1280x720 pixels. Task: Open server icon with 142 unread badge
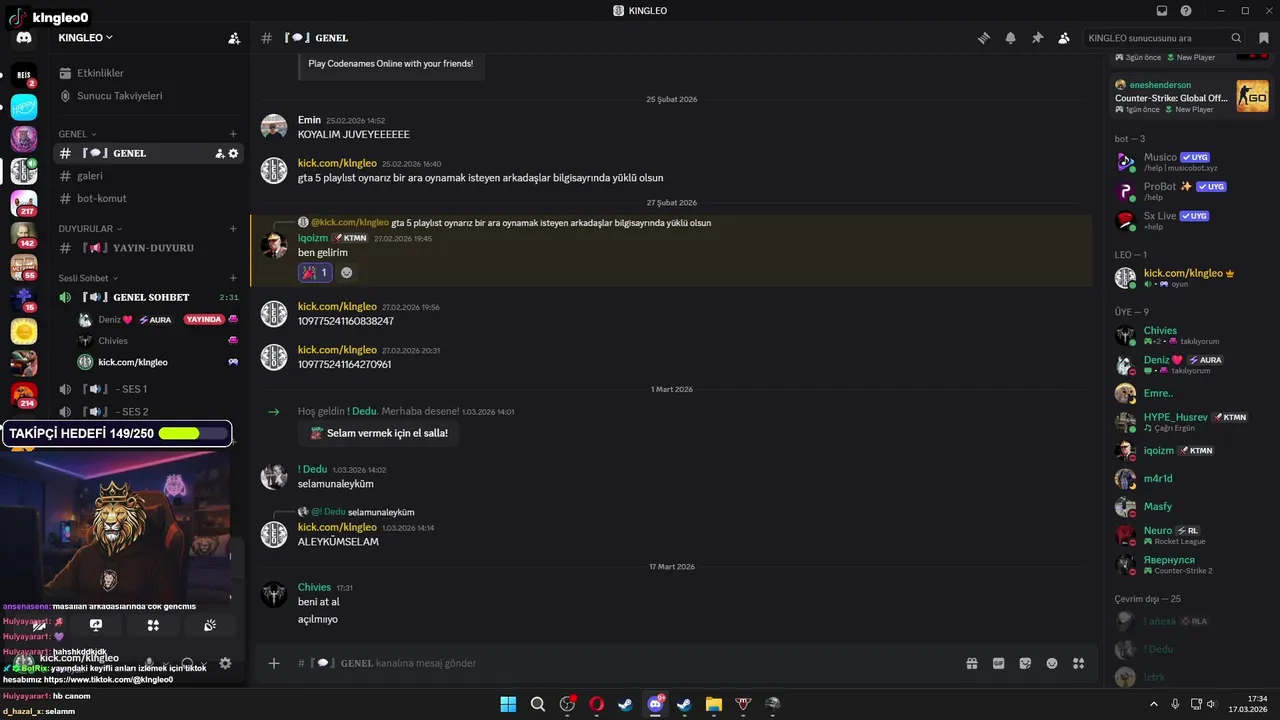[x=24, y=235]
